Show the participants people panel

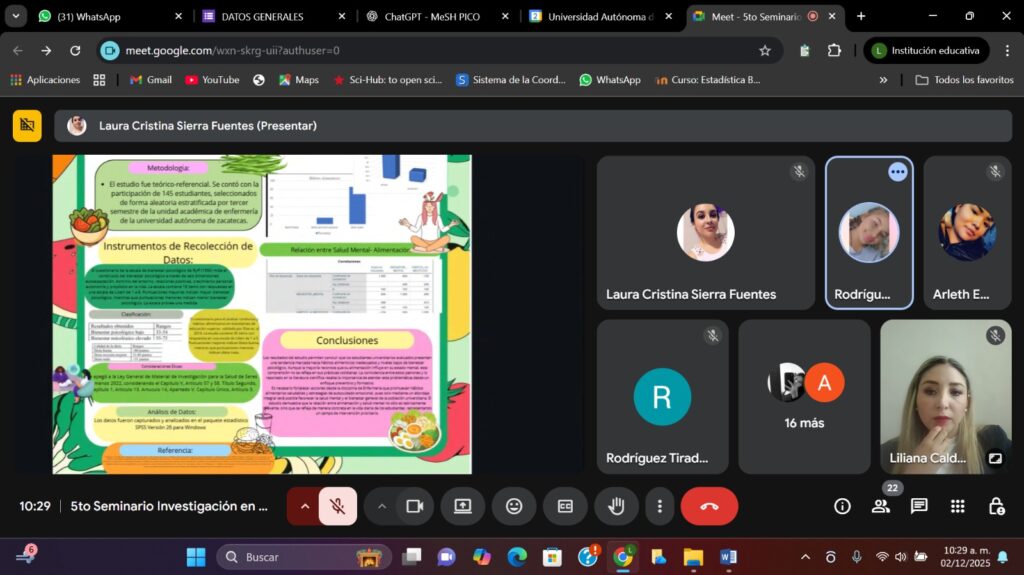(x=880, y=506)
